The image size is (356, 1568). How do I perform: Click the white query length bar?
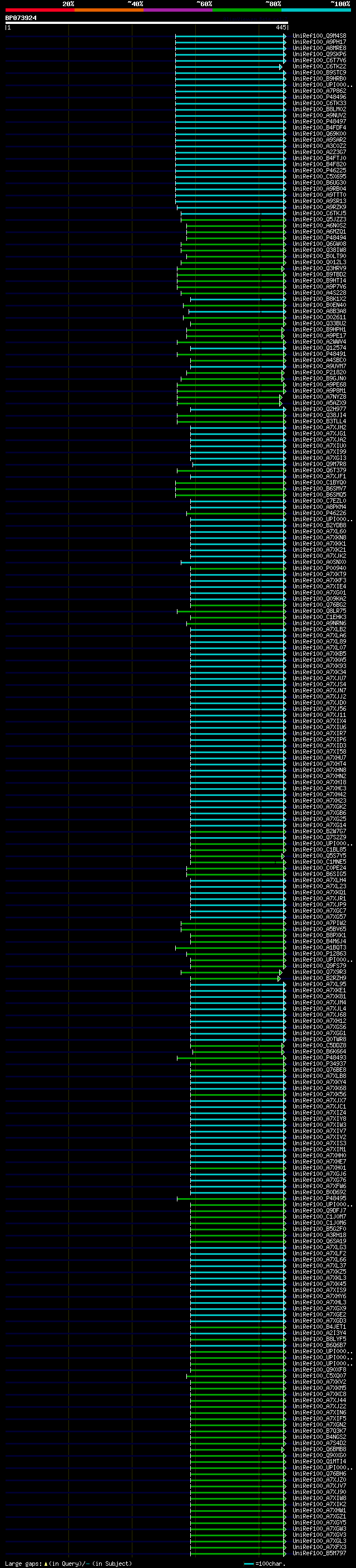(x=147, y=22)
